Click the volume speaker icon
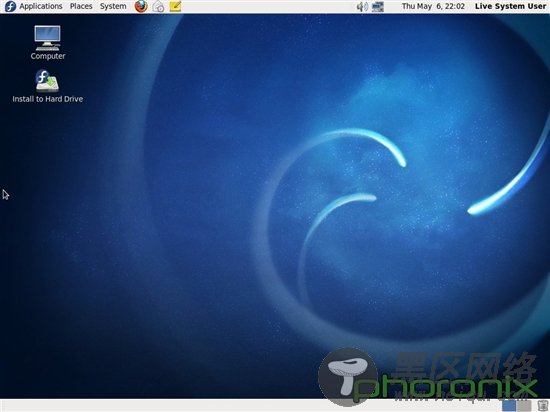550x412 pixels. [x=362, y=6]
